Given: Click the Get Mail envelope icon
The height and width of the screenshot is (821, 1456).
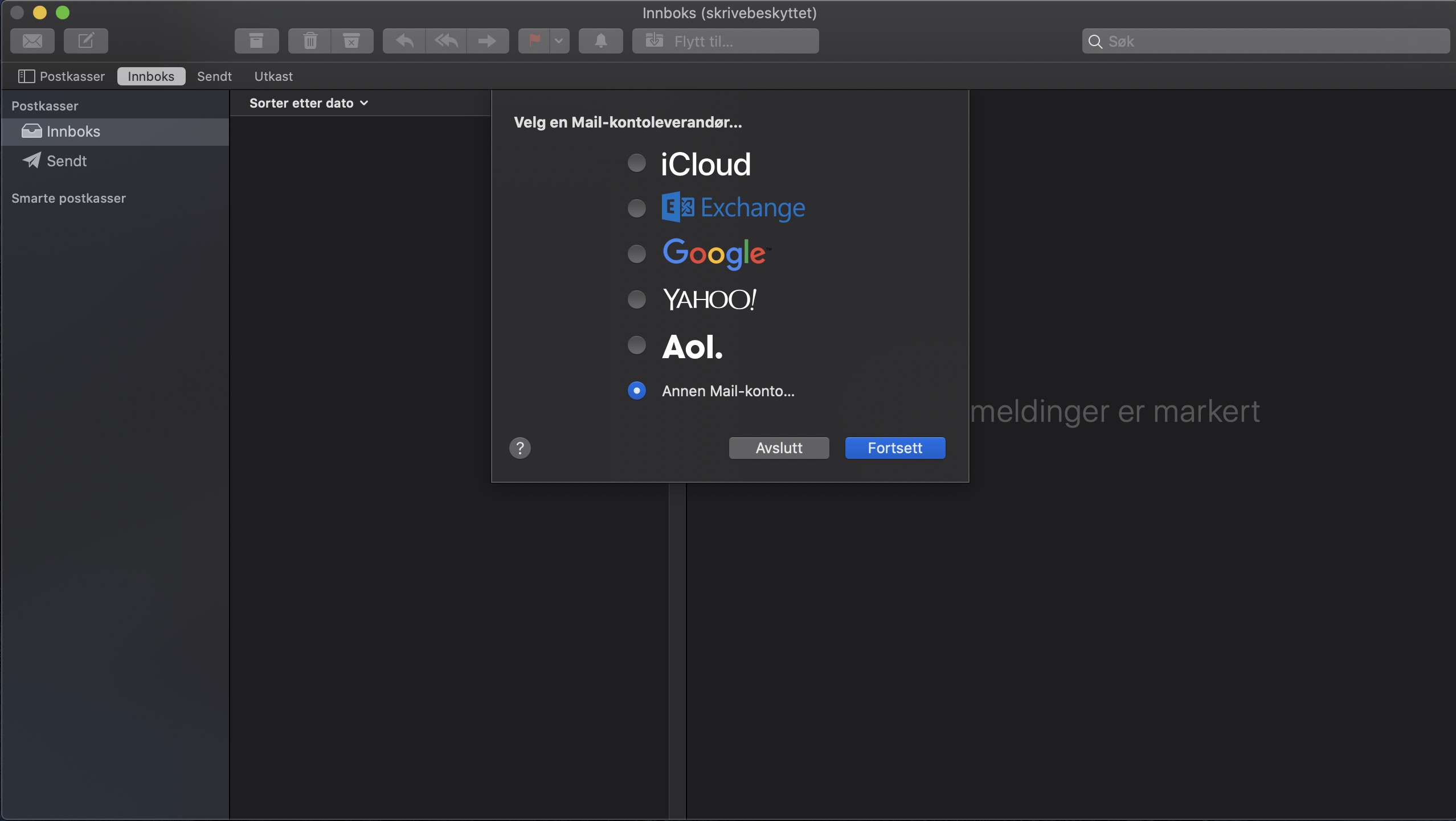Looking at the screenshot, I should tap(32, 41).
